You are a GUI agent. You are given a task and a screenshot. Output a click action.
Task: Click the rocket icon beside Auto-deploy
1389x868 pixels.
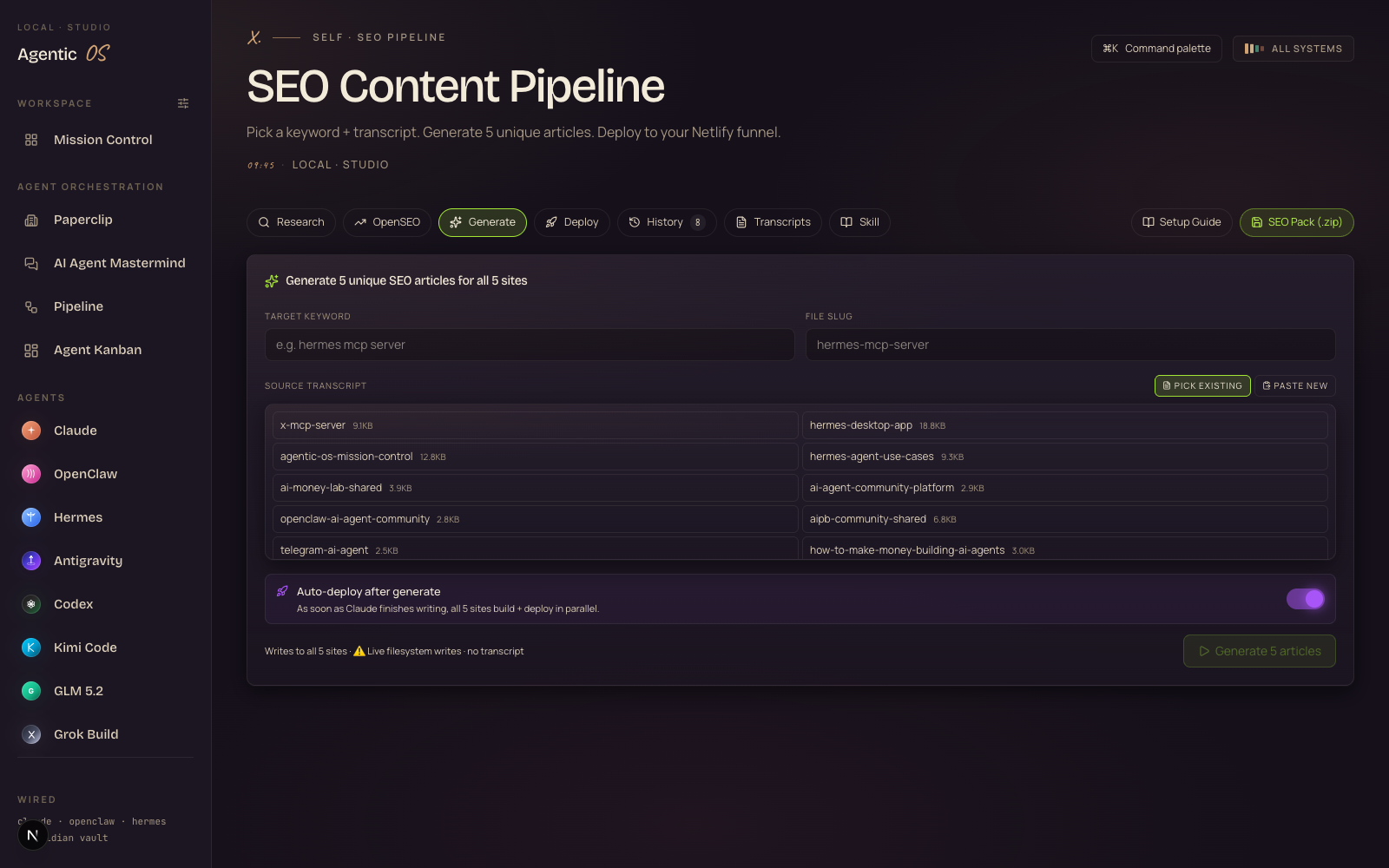[282, 591]
